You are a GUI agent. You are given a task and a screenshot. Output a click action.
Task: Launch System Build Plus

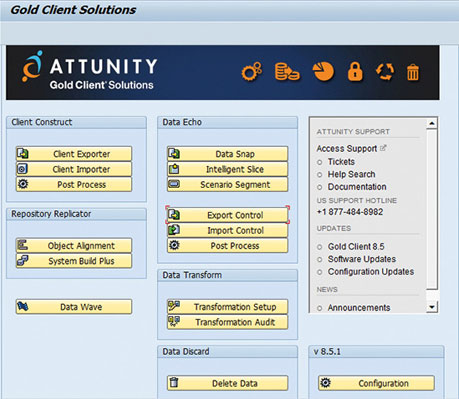pos(74,261)
